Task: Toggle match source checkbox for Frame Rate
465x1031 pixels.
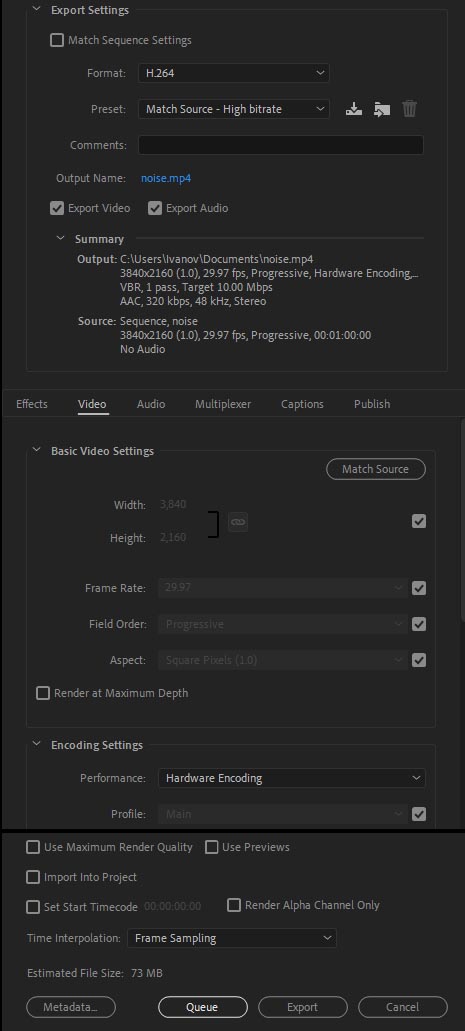Action: pos(419,588)
